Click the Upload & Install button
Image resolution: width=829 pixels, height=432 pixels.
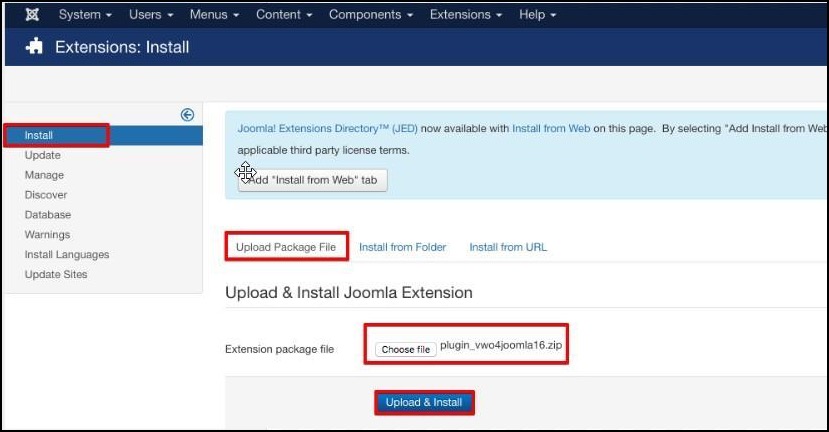click(424, 402)
